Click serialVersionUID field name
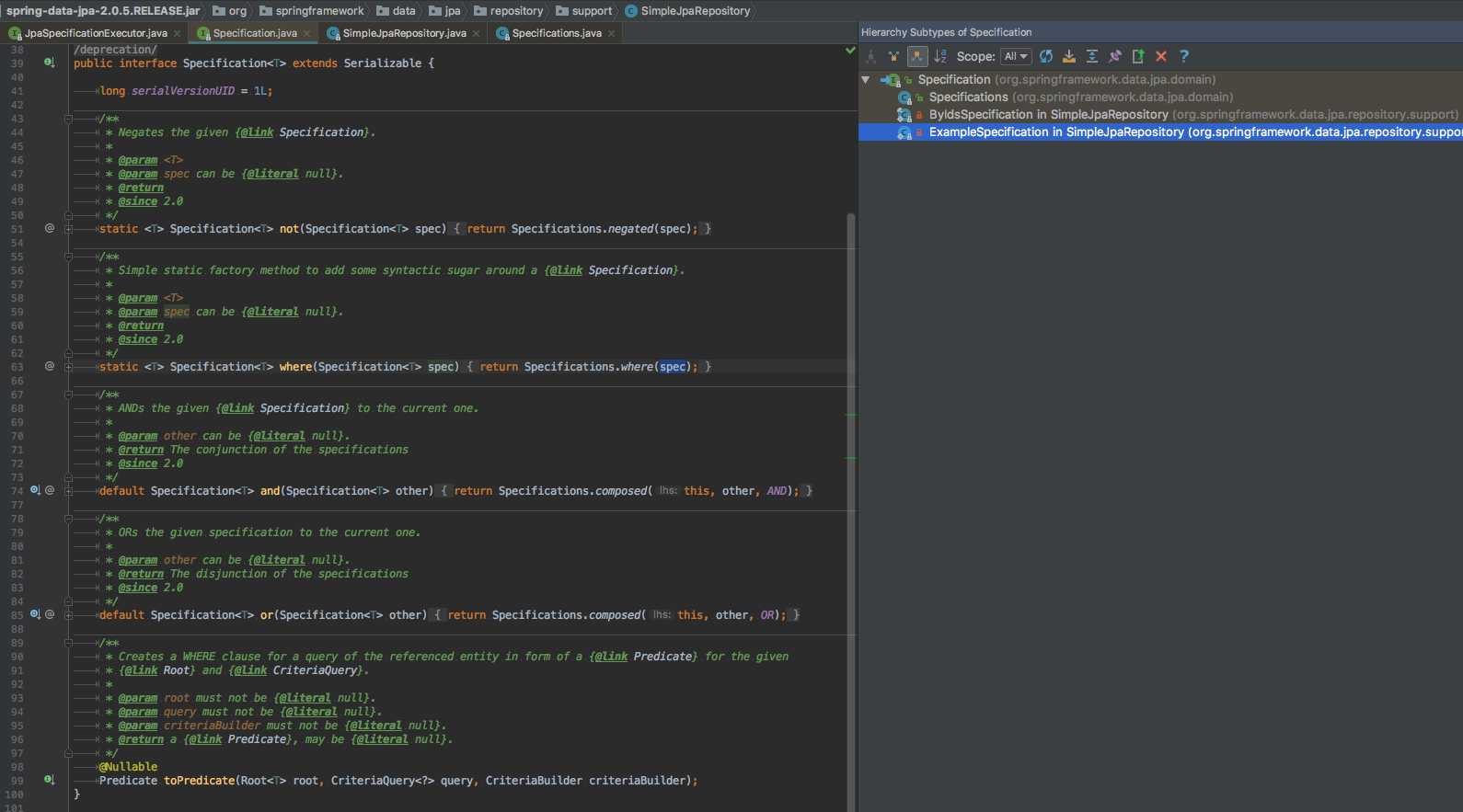The image size is (1463, 812). coord(183,91)
